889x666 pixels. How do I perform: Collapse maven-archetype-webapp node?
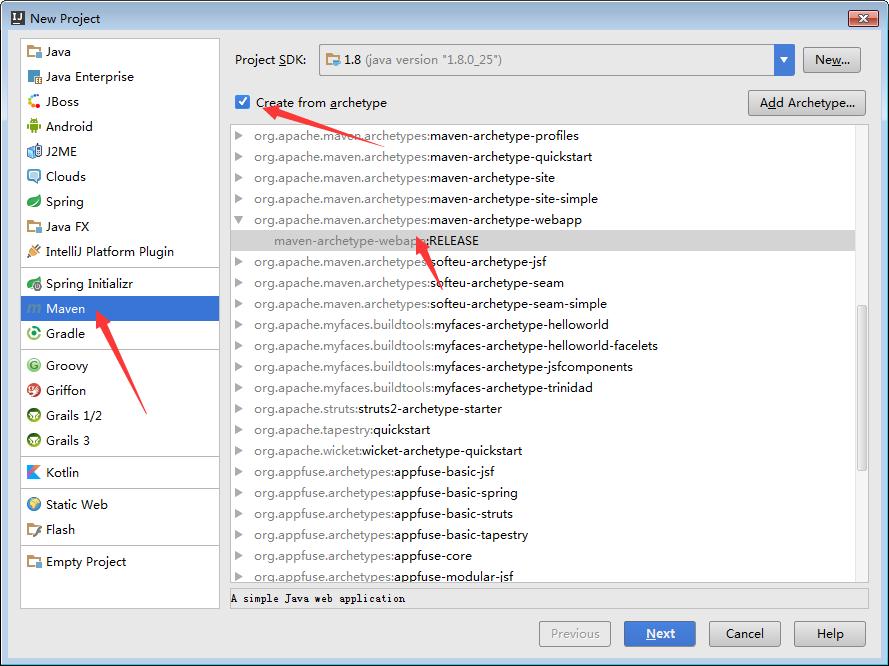[x=239, y=219]
